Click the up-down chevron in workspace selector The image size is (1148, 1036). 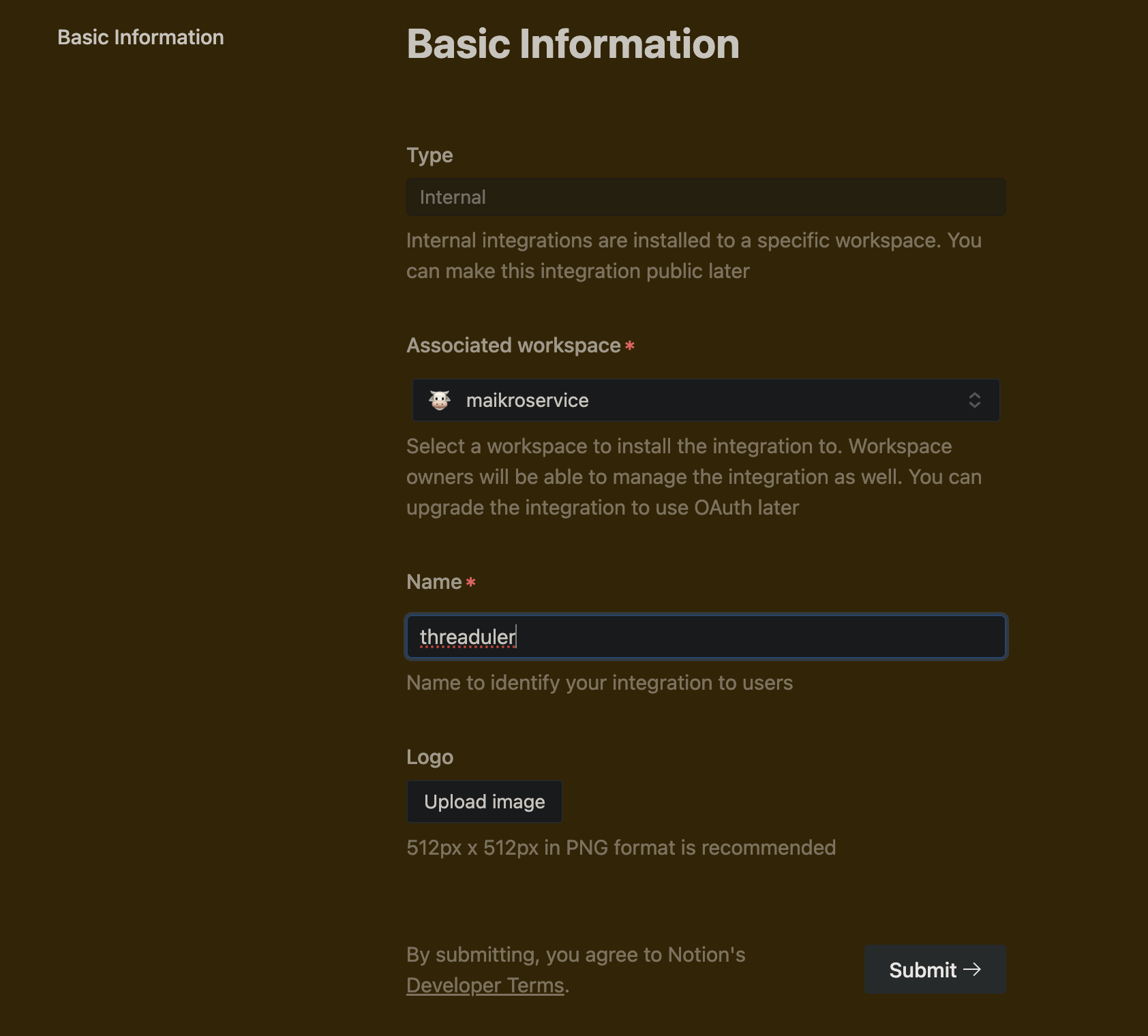point(975,400)
